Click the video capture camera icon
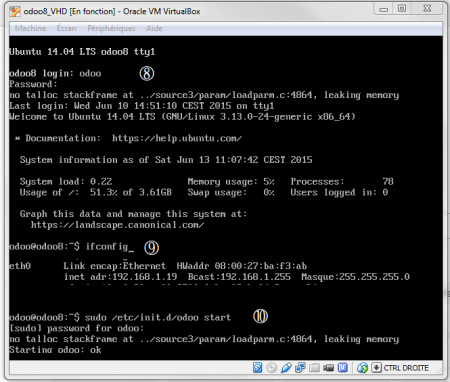Screen dimensions: 450x382 328,368
